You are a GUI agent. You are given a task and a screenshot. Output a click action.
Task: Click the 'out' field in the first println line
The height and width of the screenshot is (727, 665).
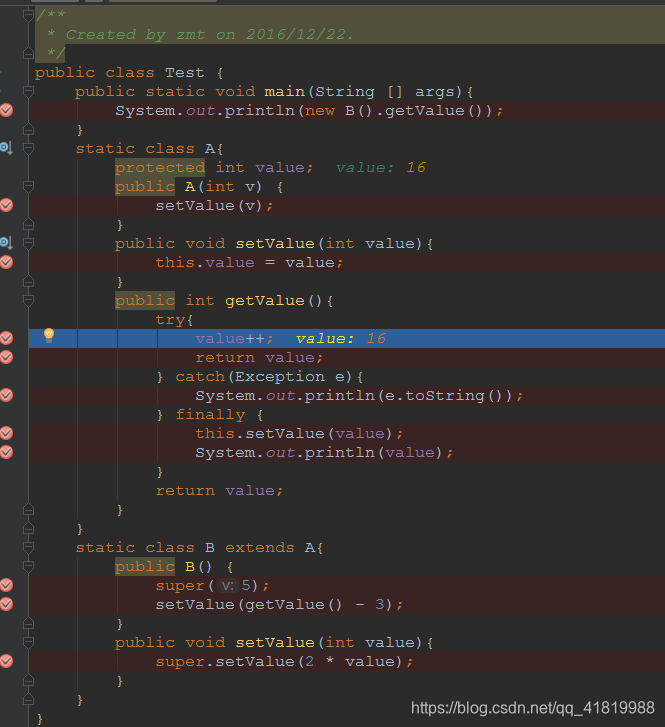point(200,110)
